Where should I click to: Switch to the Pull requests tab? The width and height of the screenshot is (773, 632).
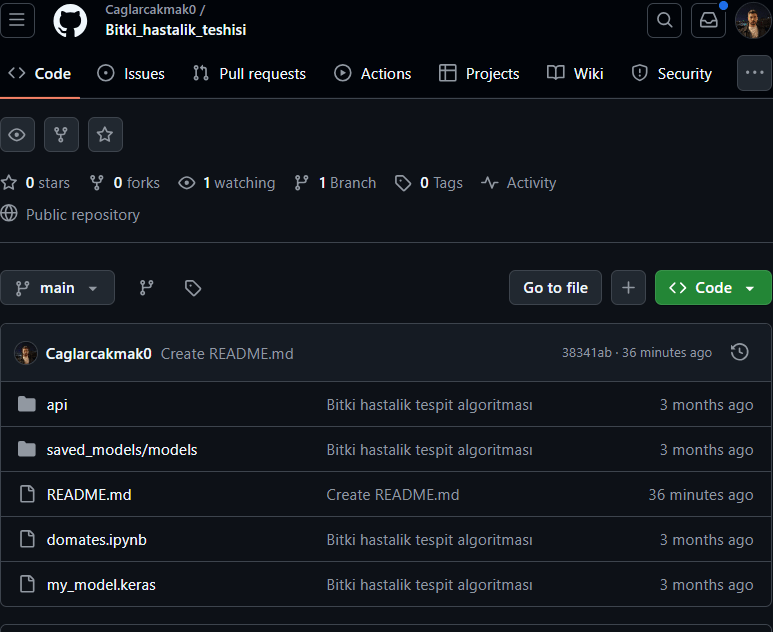point(249,73)
